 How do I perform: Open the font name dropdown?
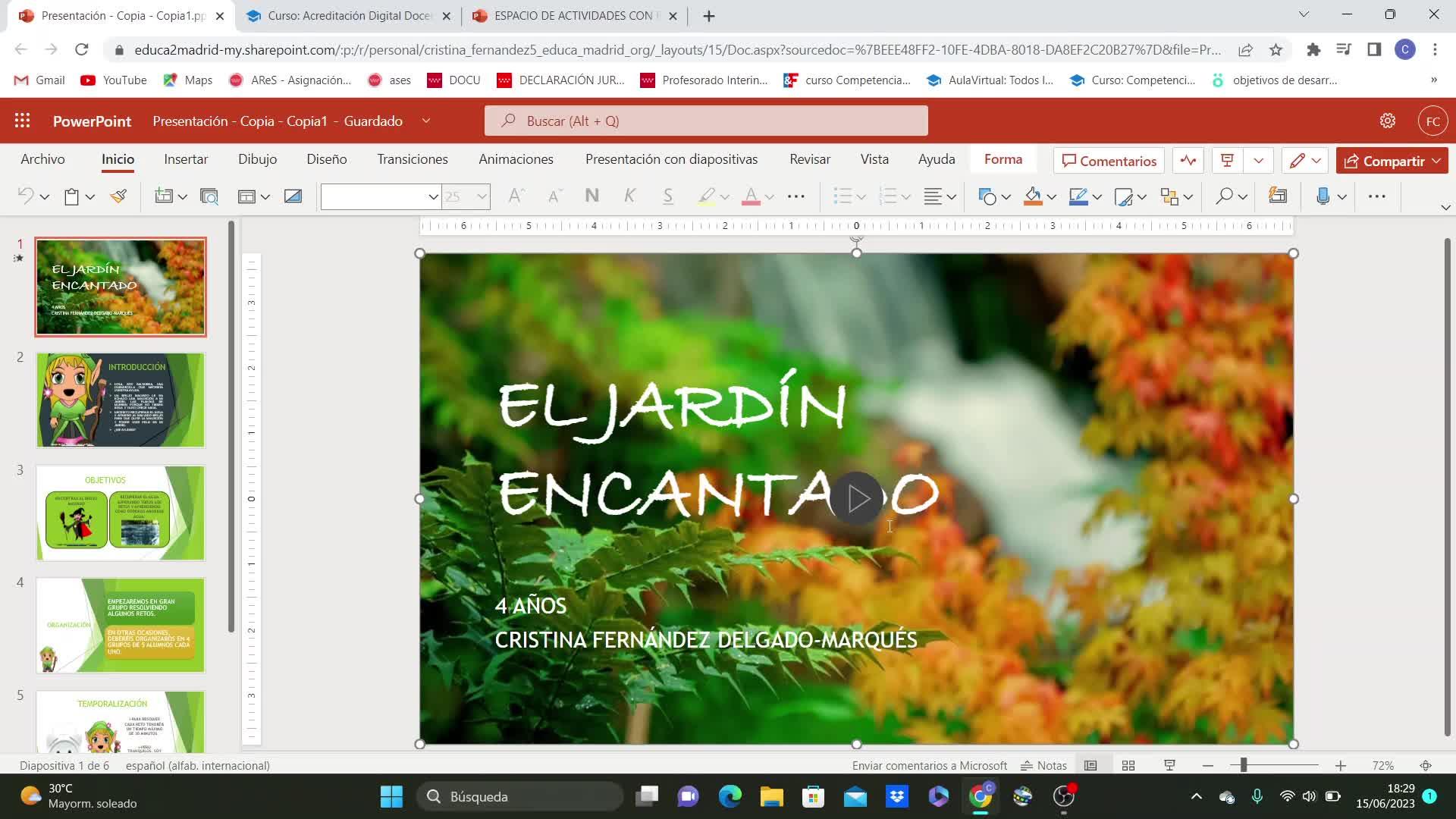click(x=433, y=197)
